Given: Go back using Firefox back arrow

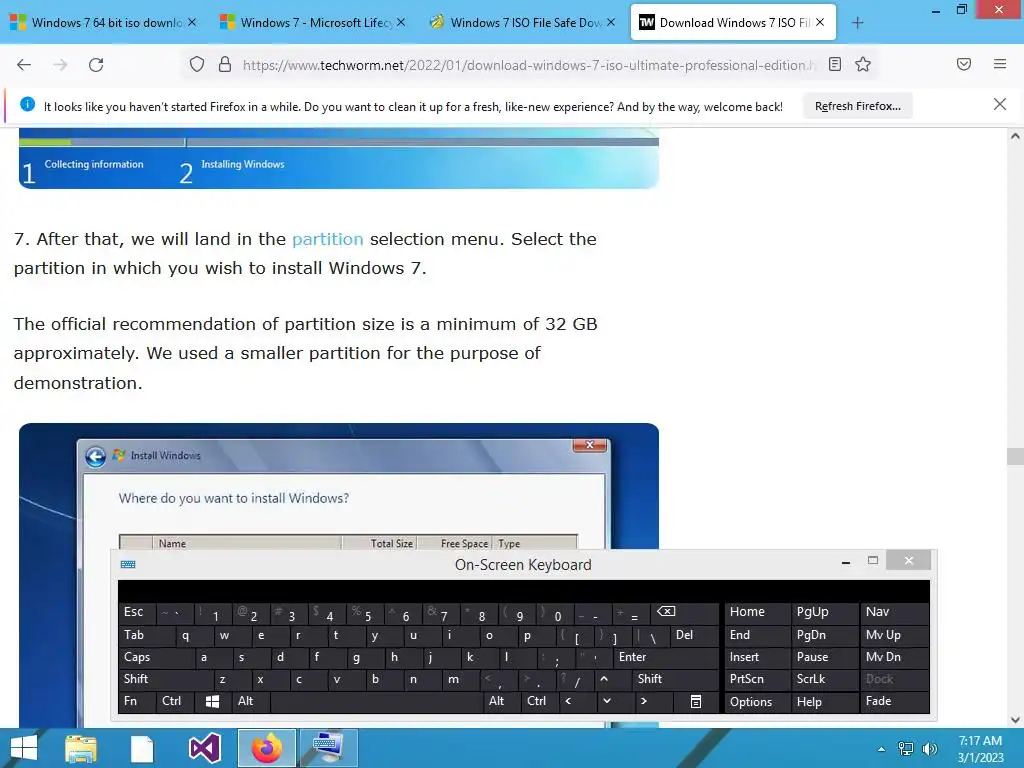Looking at the screenshot, I should coord(24,65).
